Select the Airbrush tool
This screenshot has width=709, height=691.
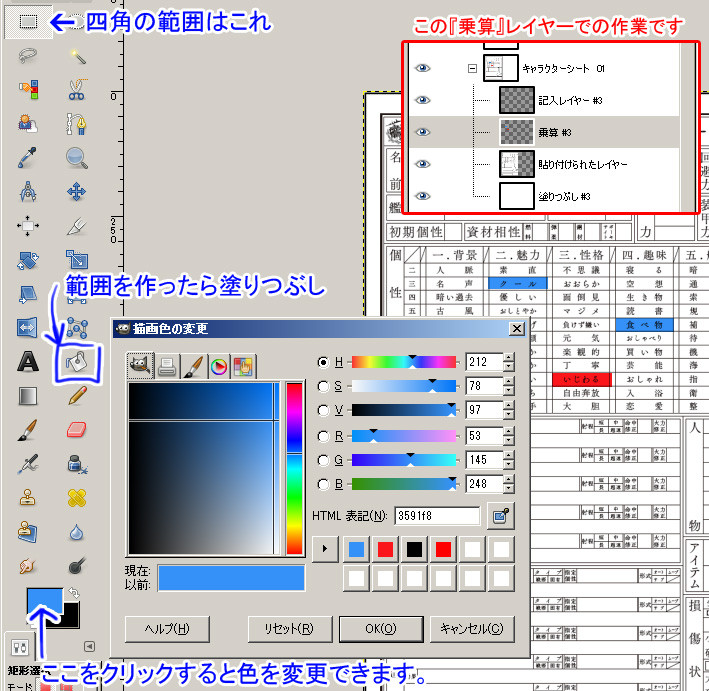(28, 464)
